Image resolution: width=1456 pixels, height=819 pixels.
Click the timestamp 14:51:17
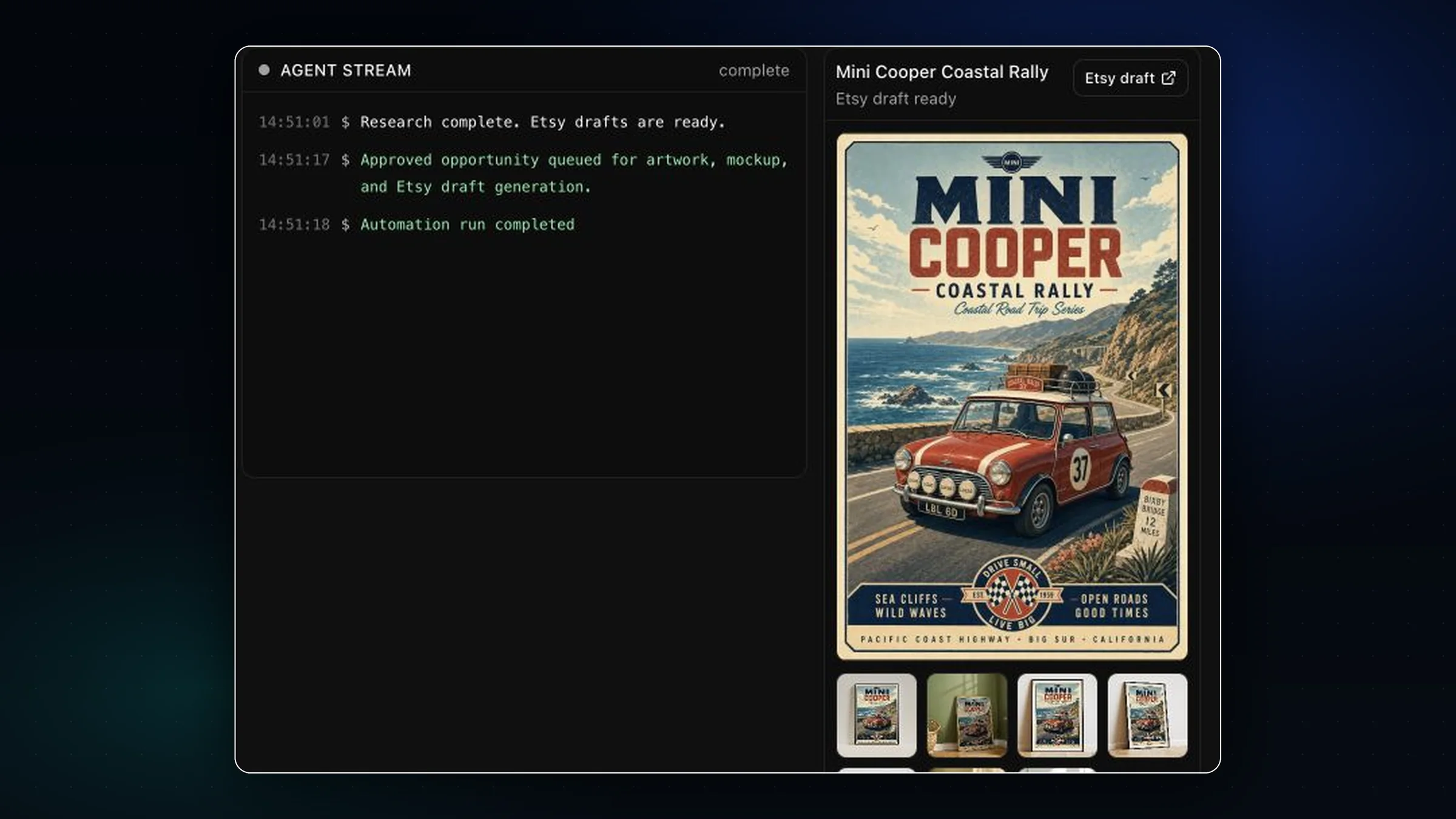coord(294,160)
